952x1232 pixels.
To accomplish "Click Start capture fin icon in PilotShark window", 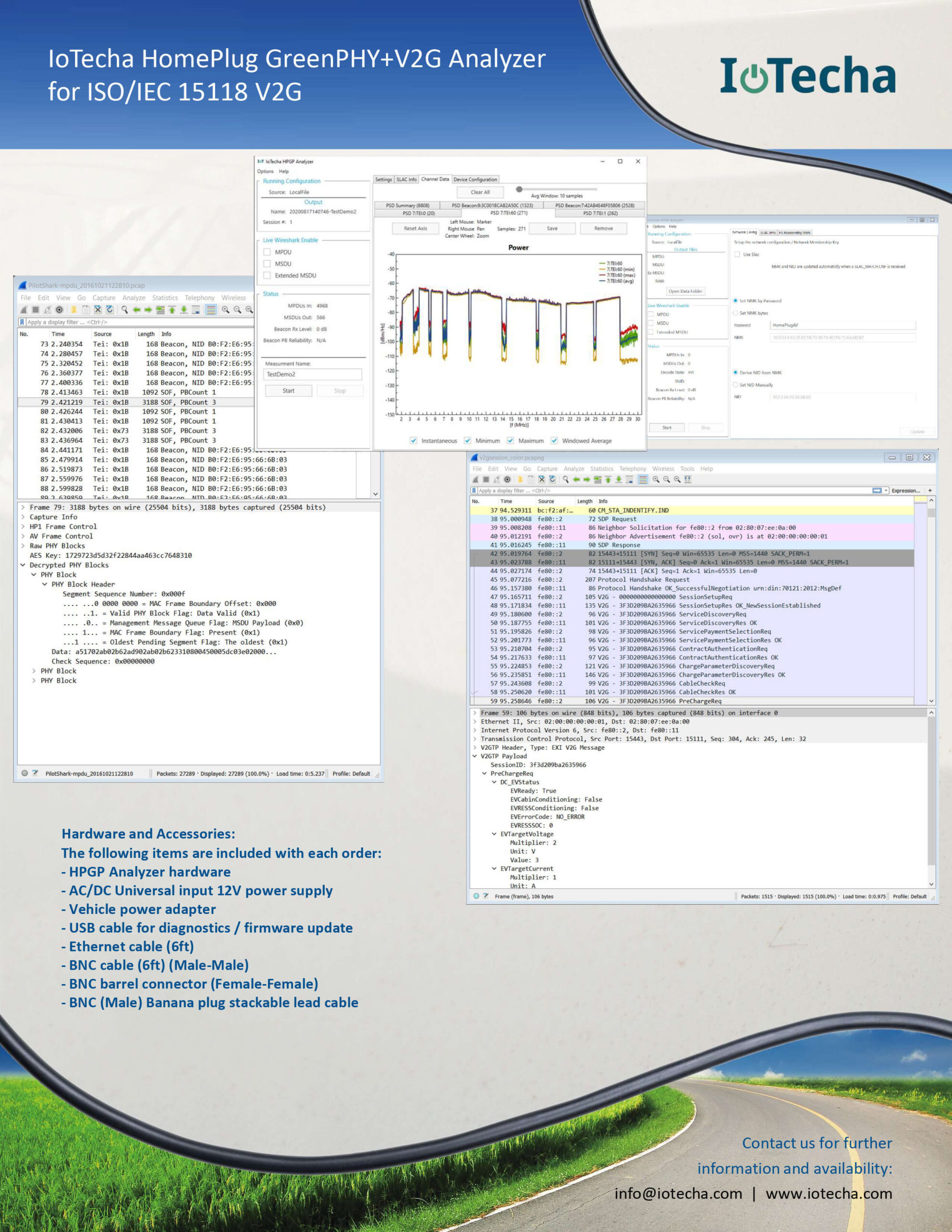I will pos(24,310).
